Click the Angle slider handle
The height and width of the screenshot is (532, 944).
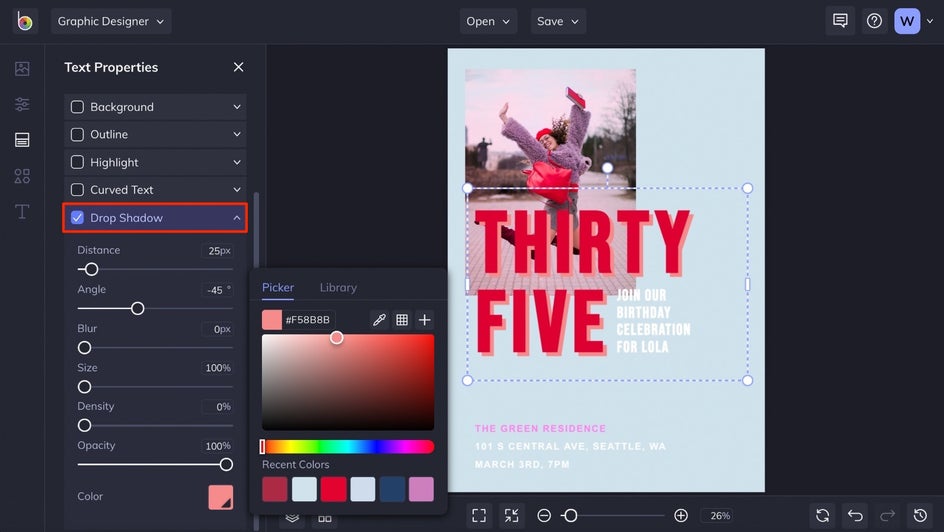pos(137,308)
